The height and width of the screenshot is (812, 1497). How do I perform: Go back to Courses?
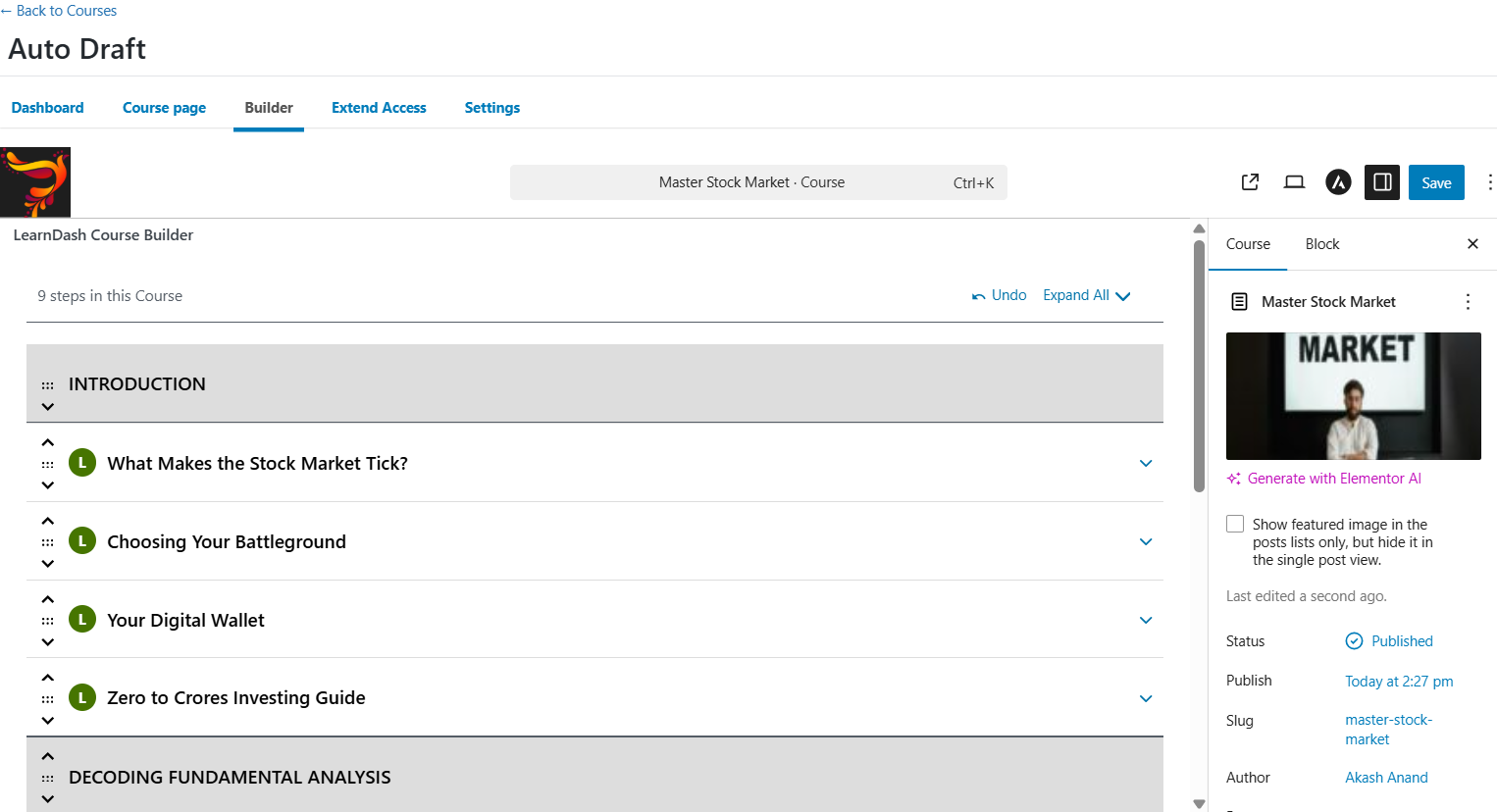point(58,10)
